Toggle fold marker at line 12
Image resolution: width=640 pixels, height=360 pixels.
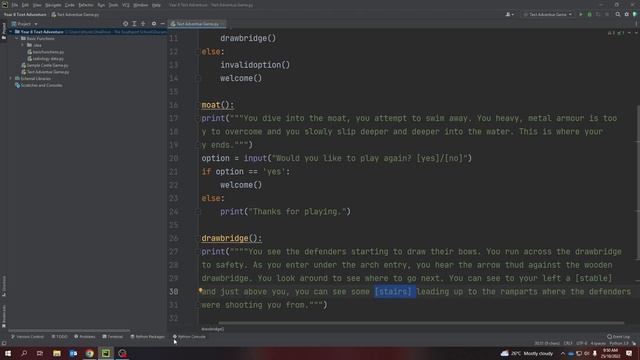[x=198, y=52]
